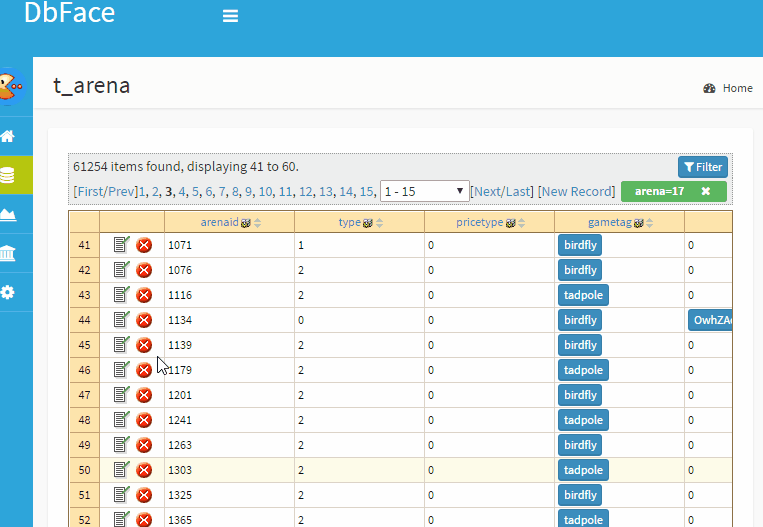
Task: Select the database icon in sidebar
Action: 7,175
